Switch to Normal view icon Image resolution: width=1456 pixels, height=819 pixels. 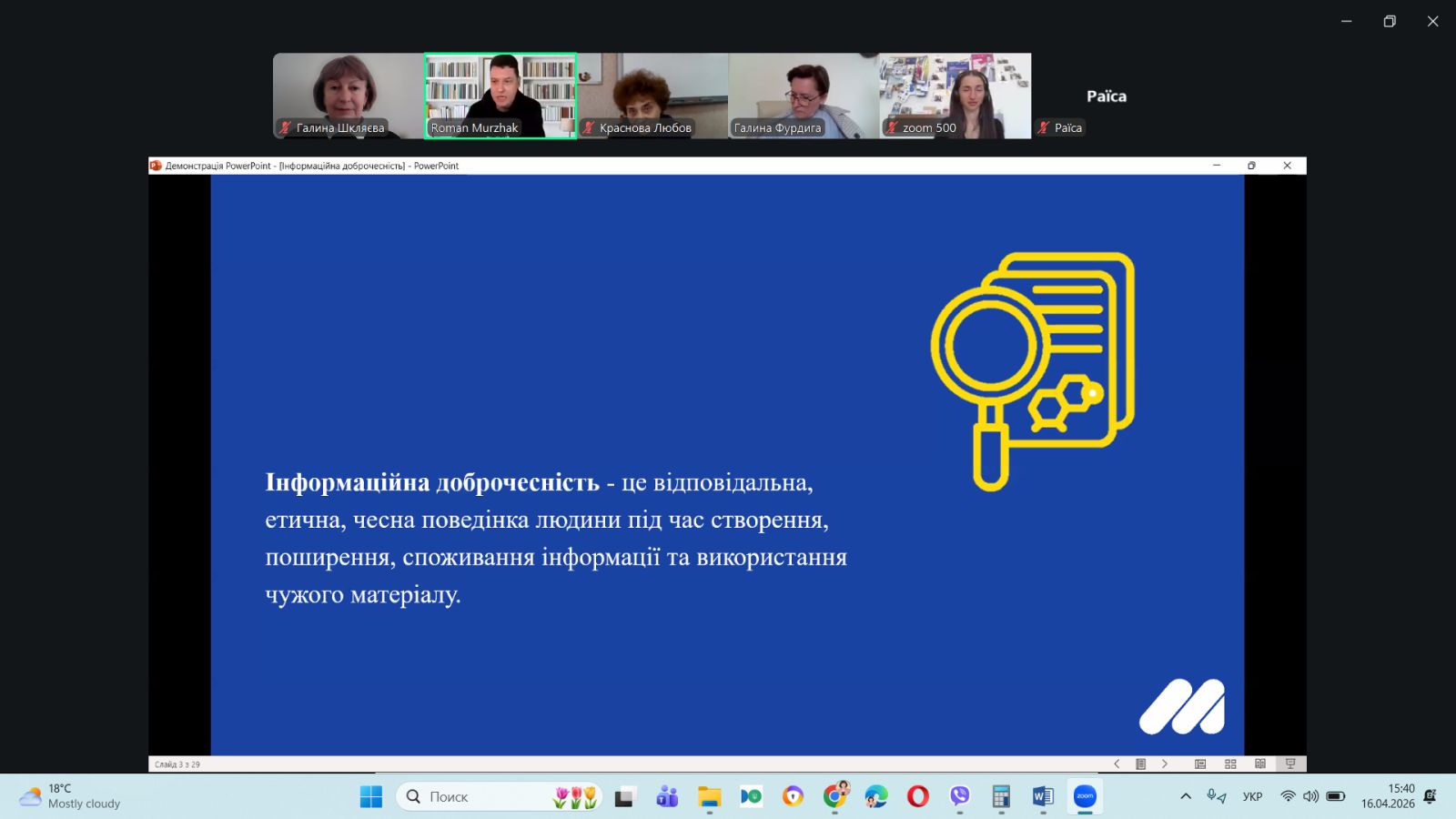pos(1200,764)
